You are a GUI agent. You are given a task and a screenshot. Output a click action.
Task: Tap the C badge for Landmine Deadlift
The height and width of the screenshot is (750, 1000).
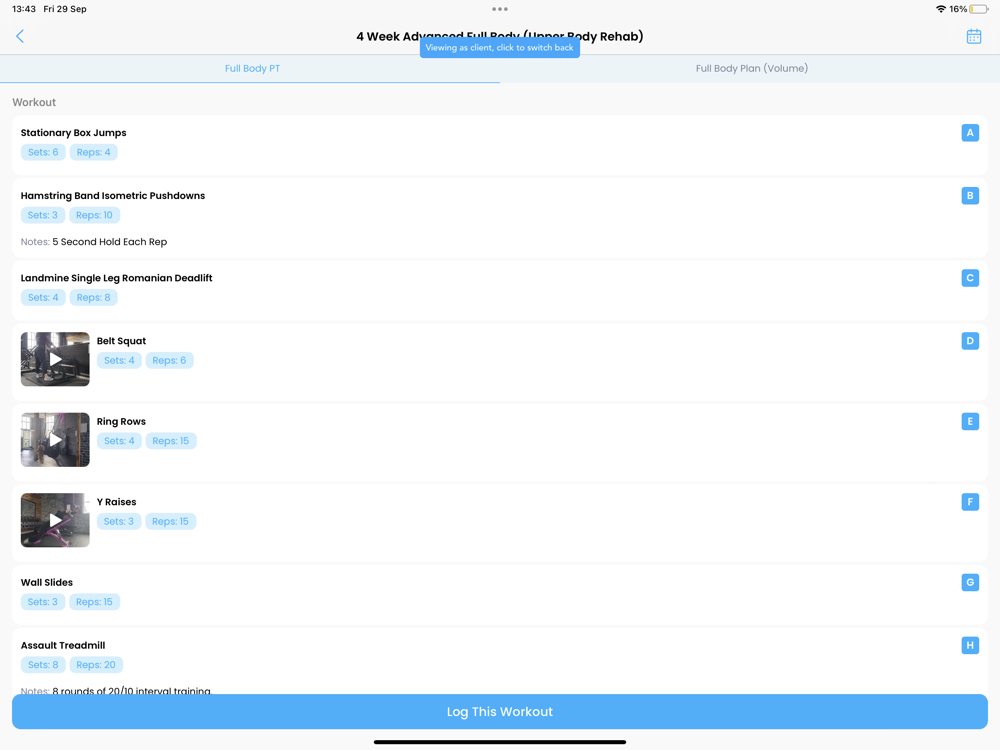(969, 278)
